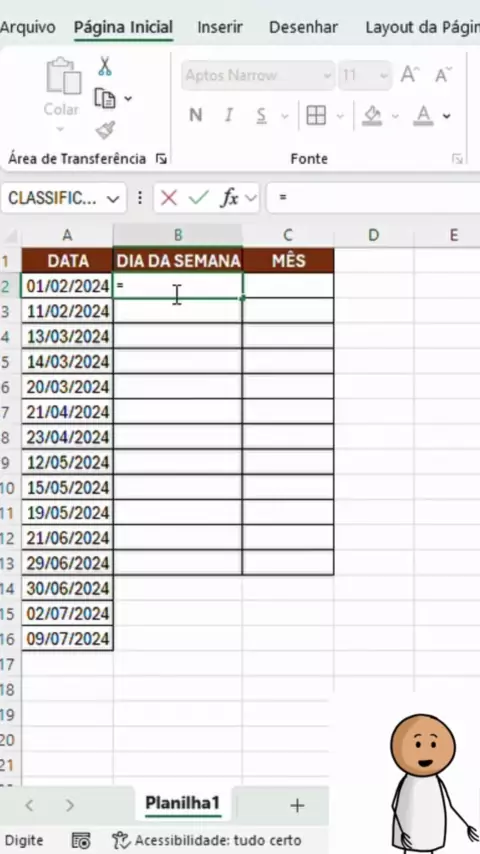Click the Increase Font Size icon
Screen dimensions: 480x854
pos(410,74)
